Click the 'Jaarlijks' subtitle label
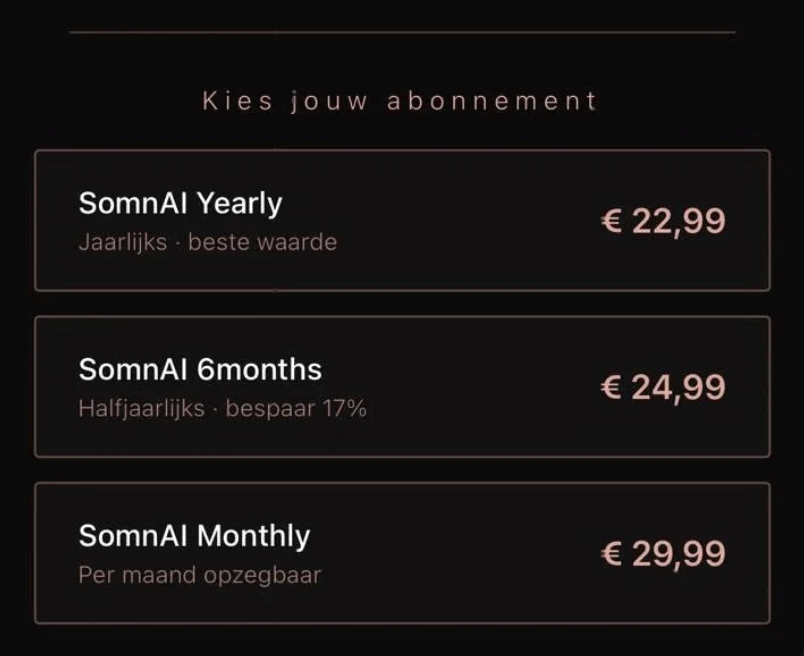 [x=123, y=242]
